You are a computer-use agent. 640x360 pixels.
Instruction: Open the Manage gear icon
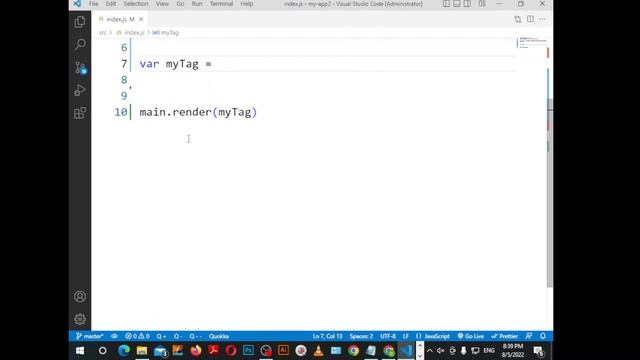(80, 319)
